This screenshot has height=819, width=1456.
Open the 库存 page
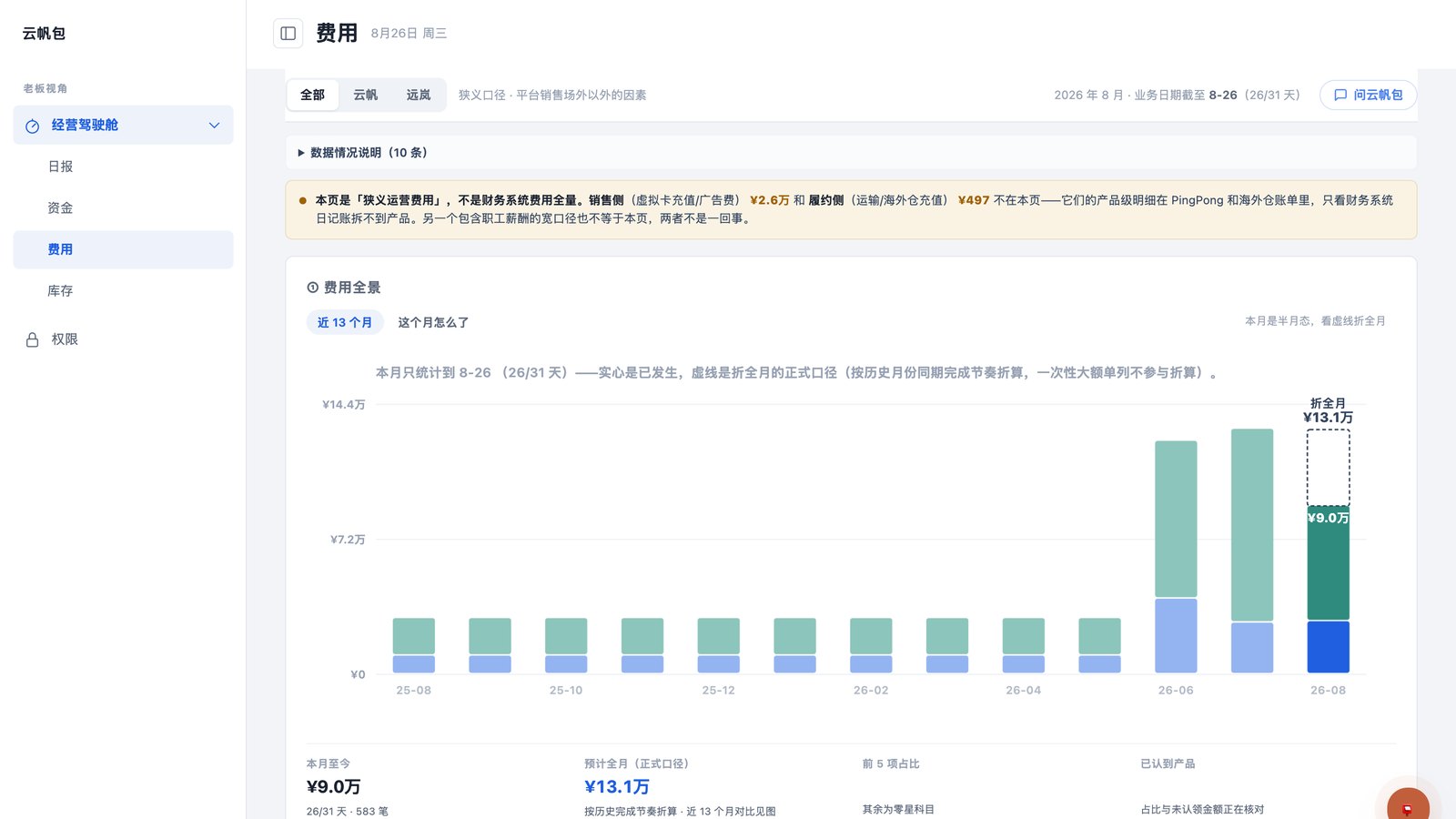tap(123, 291)
